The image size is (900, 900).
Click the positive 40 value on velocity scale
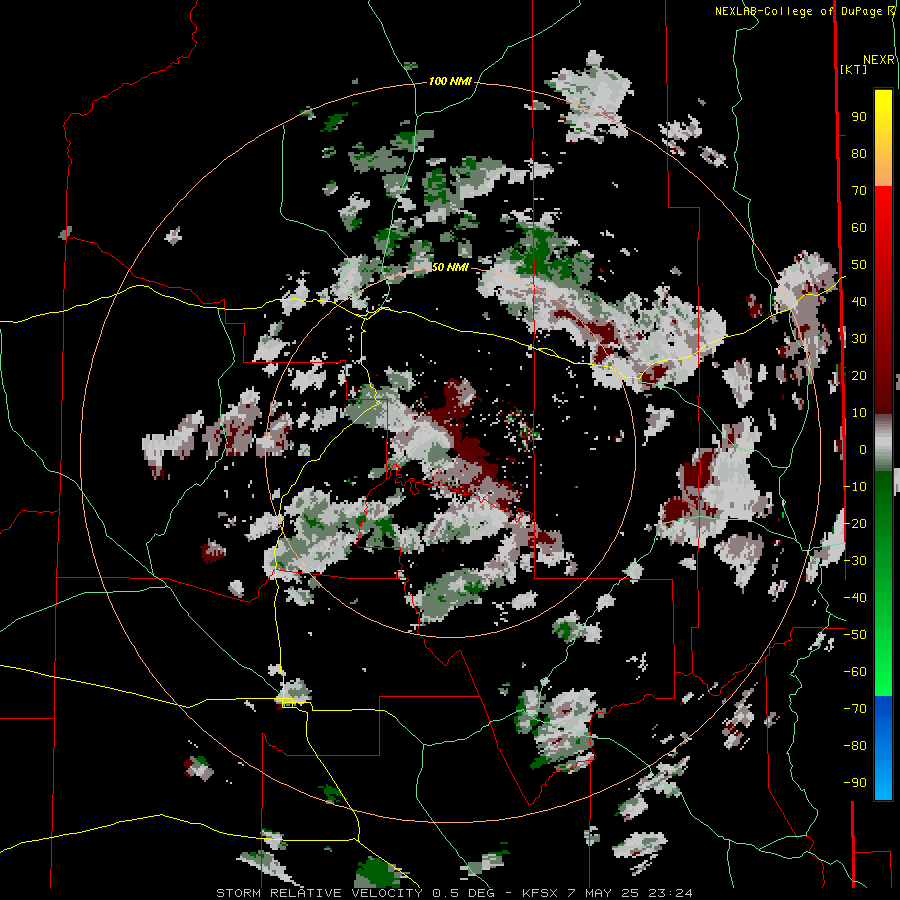859,301
